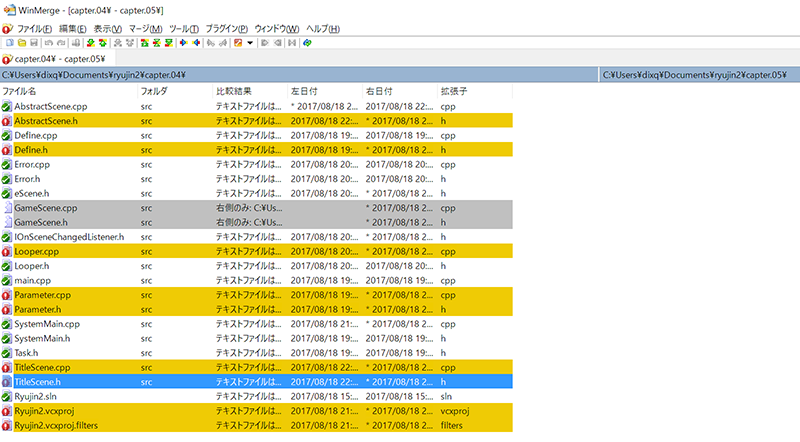Click the right path field capter.05¥
The image size is (800, 442).
pyautogui.click(x=700, y=75)
